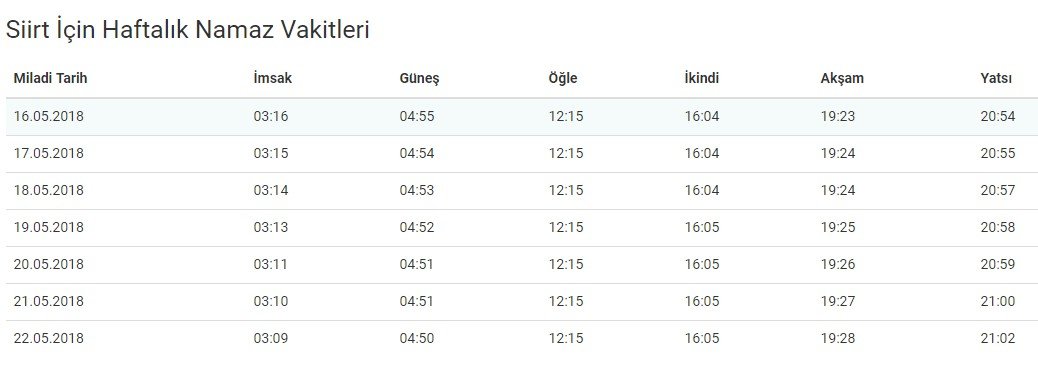Select the Akşam column header
1038x367 pixels.
point(842,78)
